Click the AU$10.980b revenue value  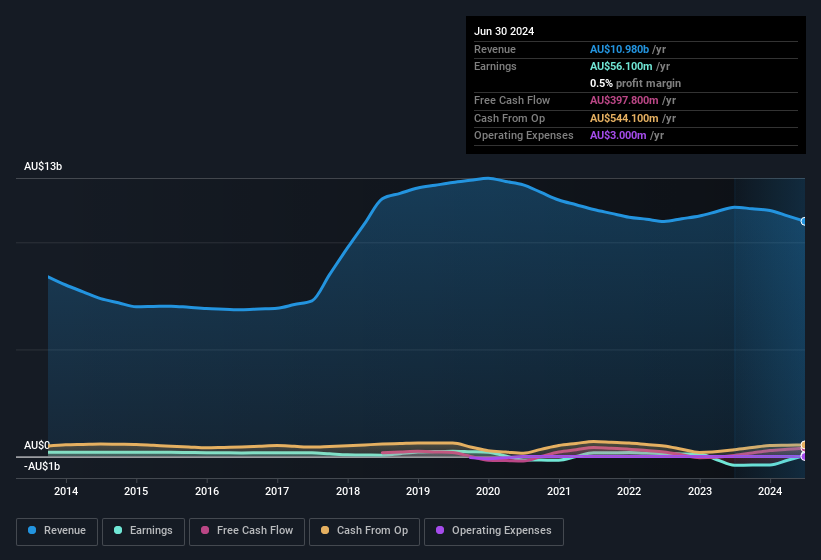pyautogui.click(x=619, y=49)
